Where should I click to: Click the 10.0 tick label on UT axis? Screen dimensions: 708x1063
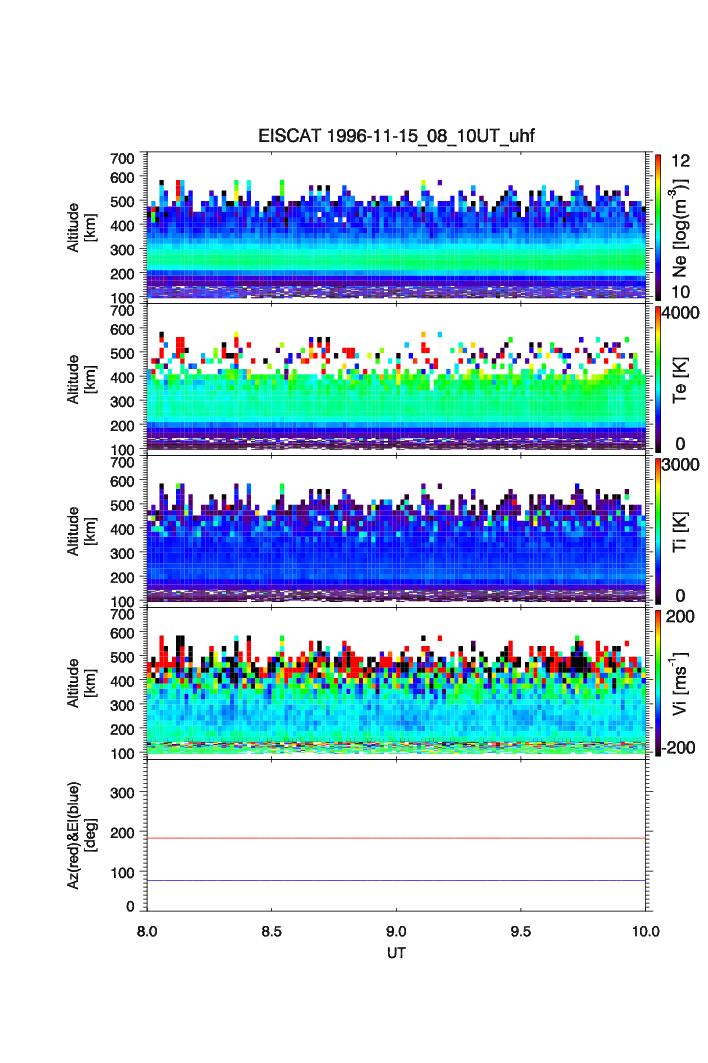point(645,931)
